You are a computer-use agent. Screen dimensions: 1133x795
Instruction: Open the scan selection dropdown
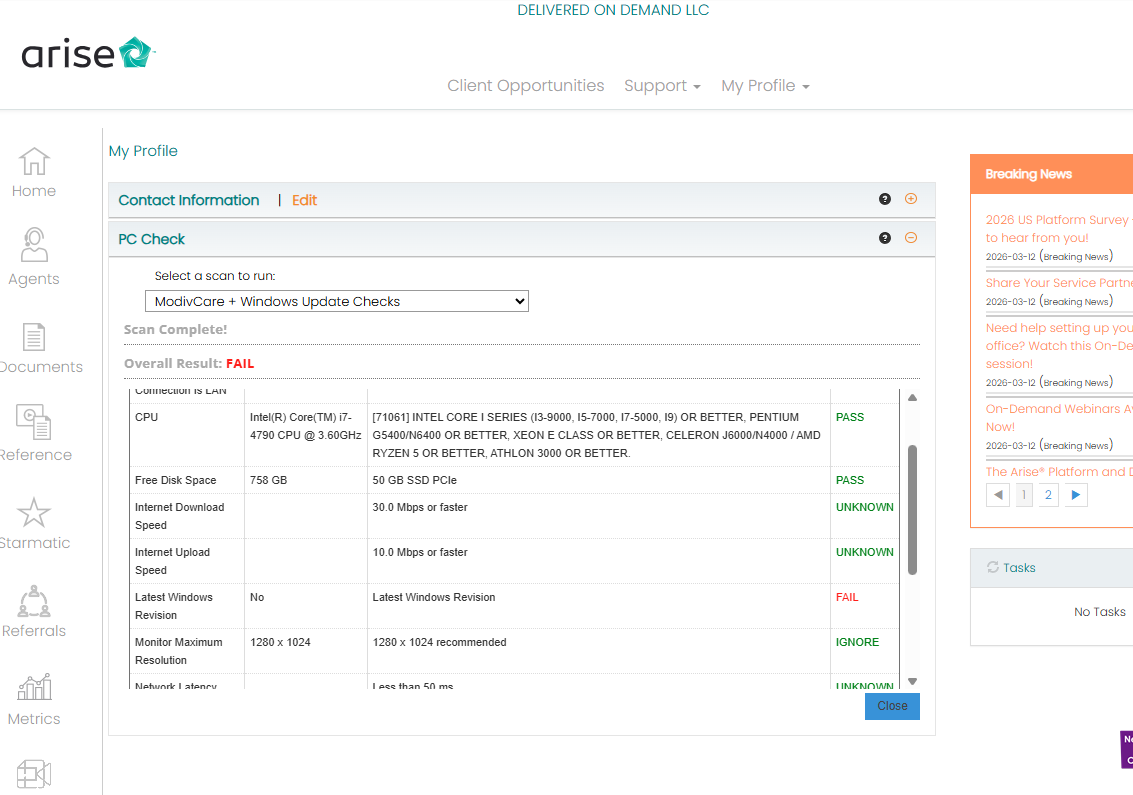pos(337,301)
